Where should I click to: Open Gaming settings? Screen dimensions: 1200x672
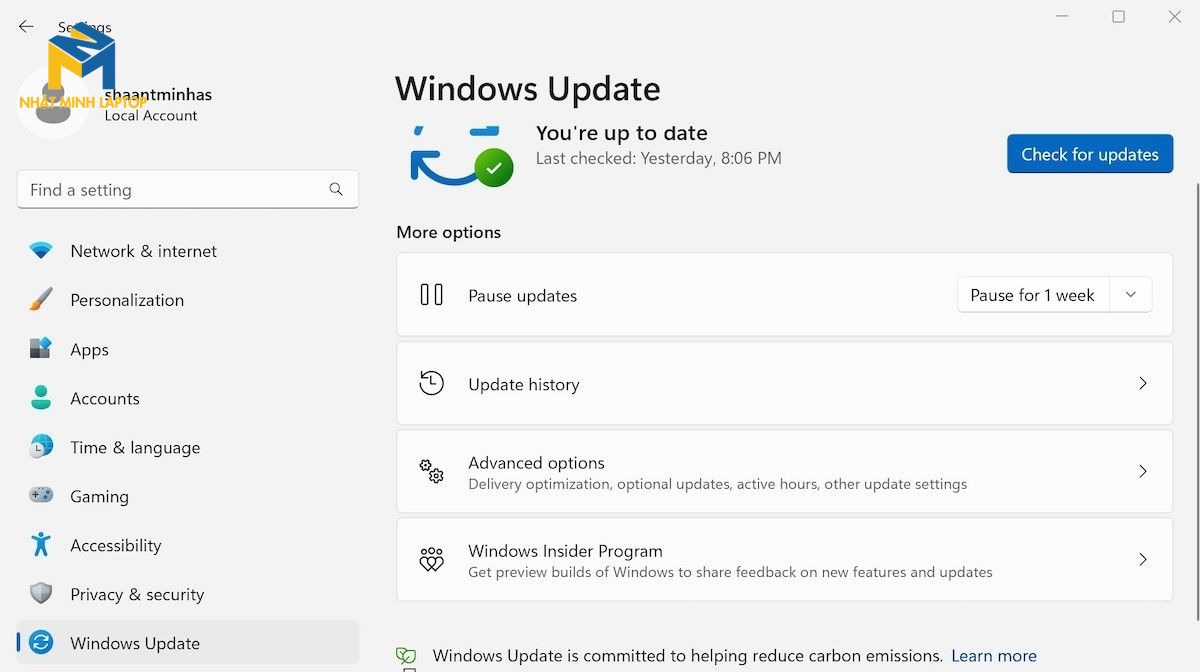188,496
